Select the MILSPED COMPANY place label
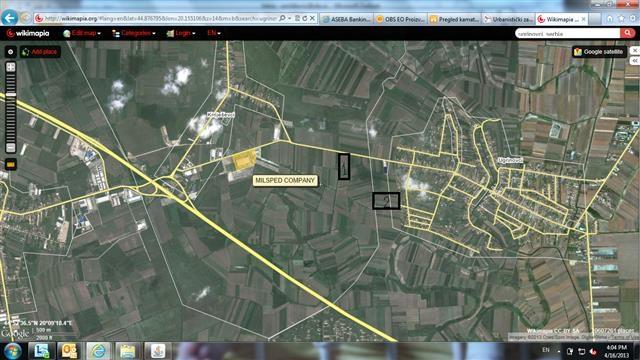This screenshot has height=360, width=640. click(285, 180)
